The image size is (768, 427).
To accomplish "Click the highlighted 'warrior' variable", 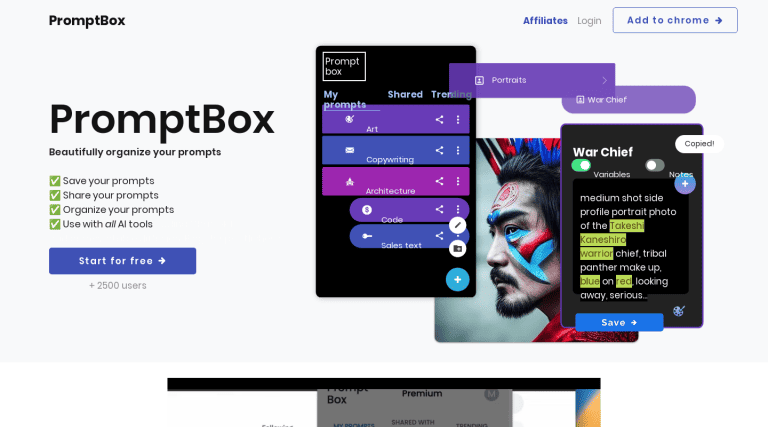I will tap(597, 254).
